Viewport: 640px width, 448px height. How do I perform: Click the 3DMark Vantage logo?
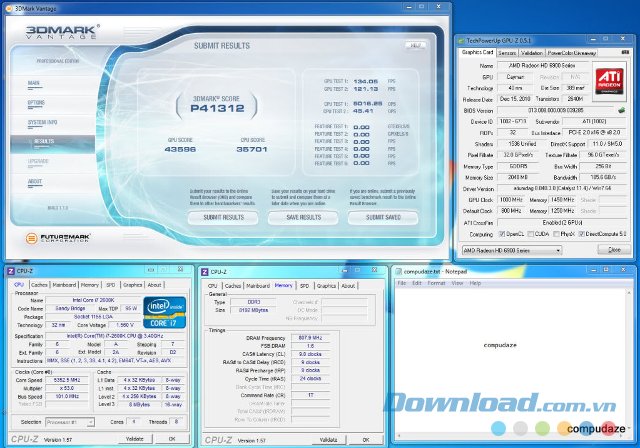[62, 32]
